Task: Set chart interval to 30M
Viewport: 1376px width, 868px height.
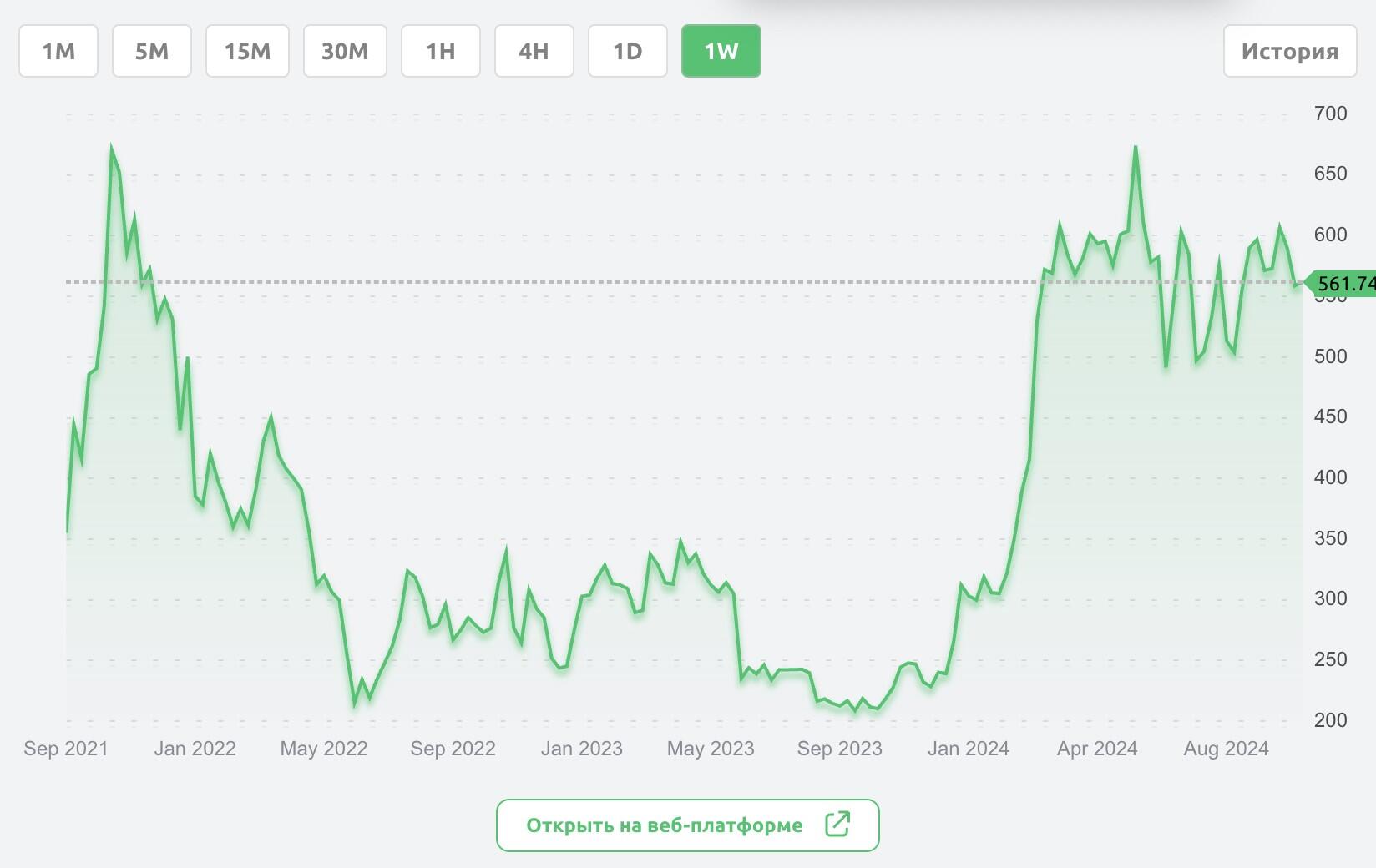Action: point(345,52)
